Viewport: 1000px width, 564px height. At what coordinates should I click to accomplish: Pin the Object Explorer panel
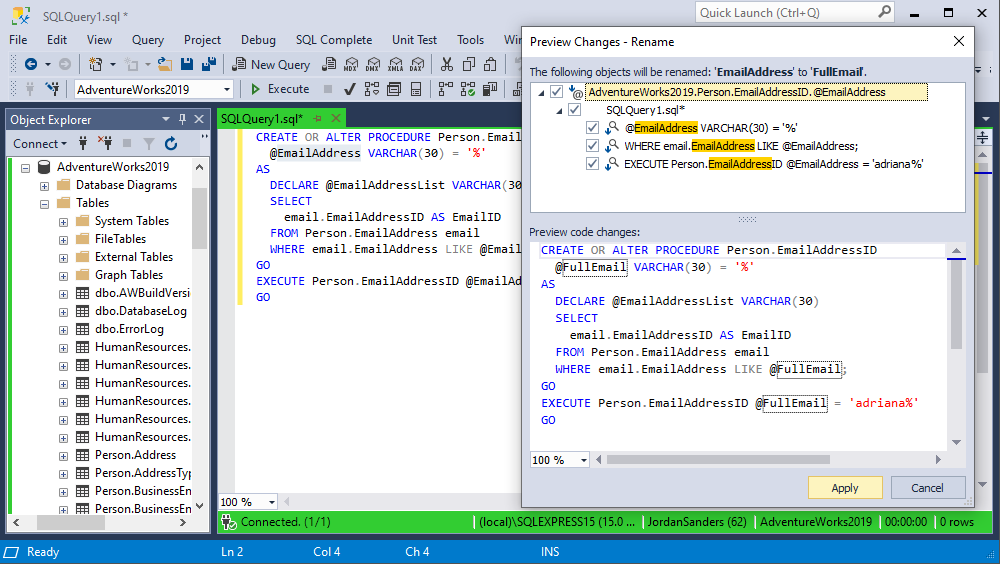pos(182,119)
